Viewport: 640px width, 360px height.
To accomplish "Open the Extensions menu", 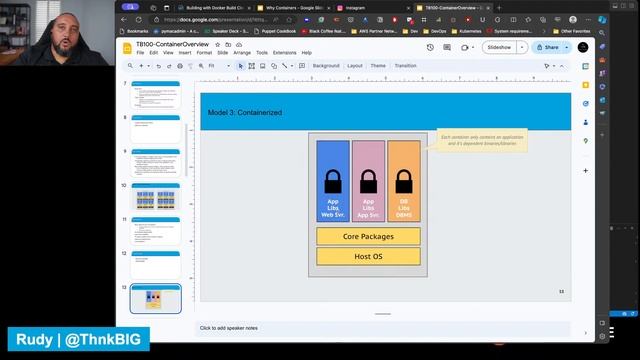I will (284, 53).
